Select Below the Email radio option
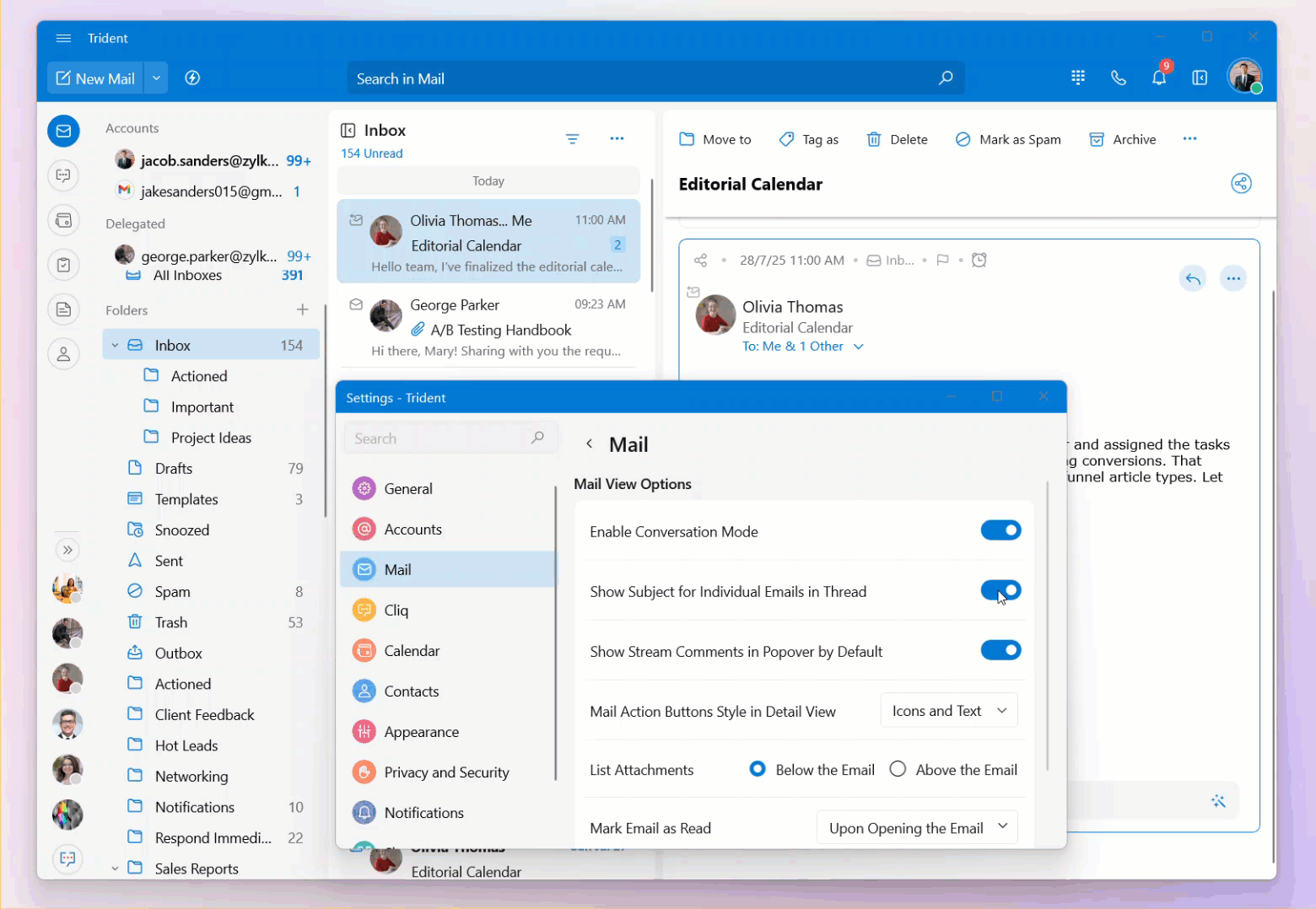Image resolution: width=1316 pixels, height=909 pixels. tap(758, 769)
